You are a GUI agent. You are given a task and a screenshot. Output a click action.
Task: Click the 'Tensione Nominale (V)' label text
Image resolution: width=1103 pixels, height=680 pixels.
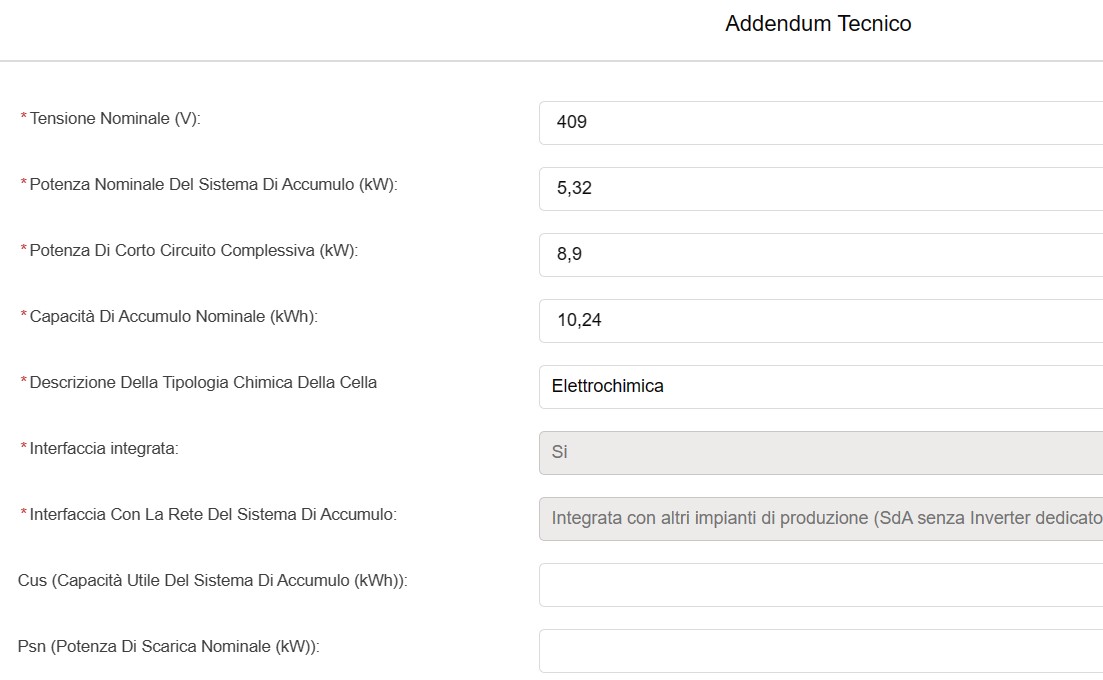tap(115, 118)
